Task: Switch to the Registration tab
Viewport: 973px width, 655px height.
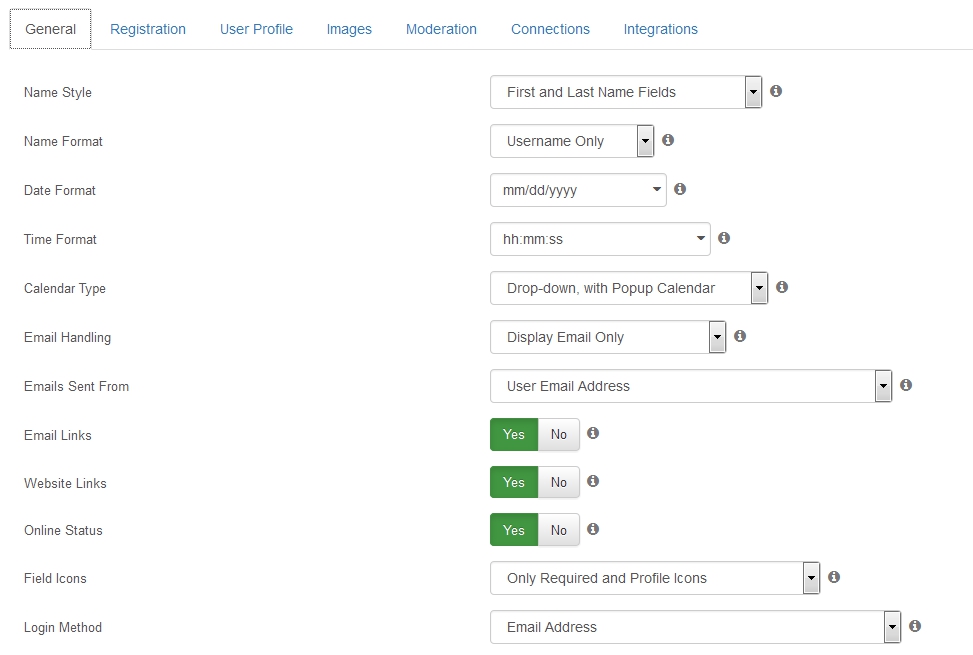Action: coord(148,29)
